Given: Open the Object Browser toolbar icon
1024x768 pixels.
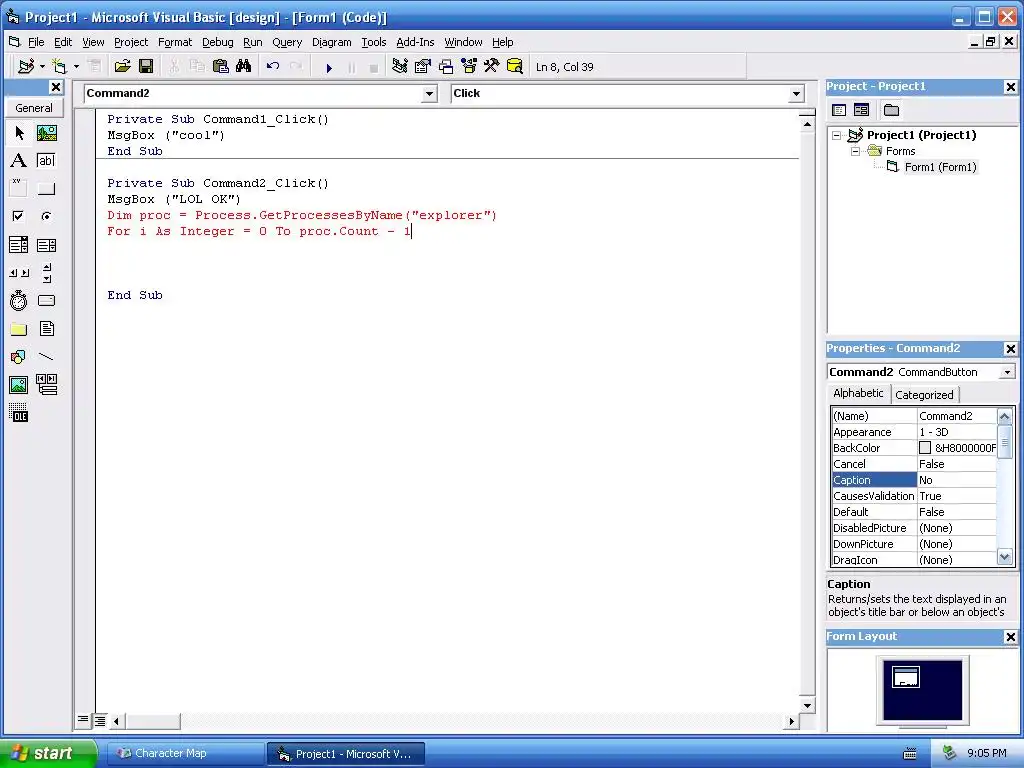Looking at the screenshot, I should pos(469,66).
